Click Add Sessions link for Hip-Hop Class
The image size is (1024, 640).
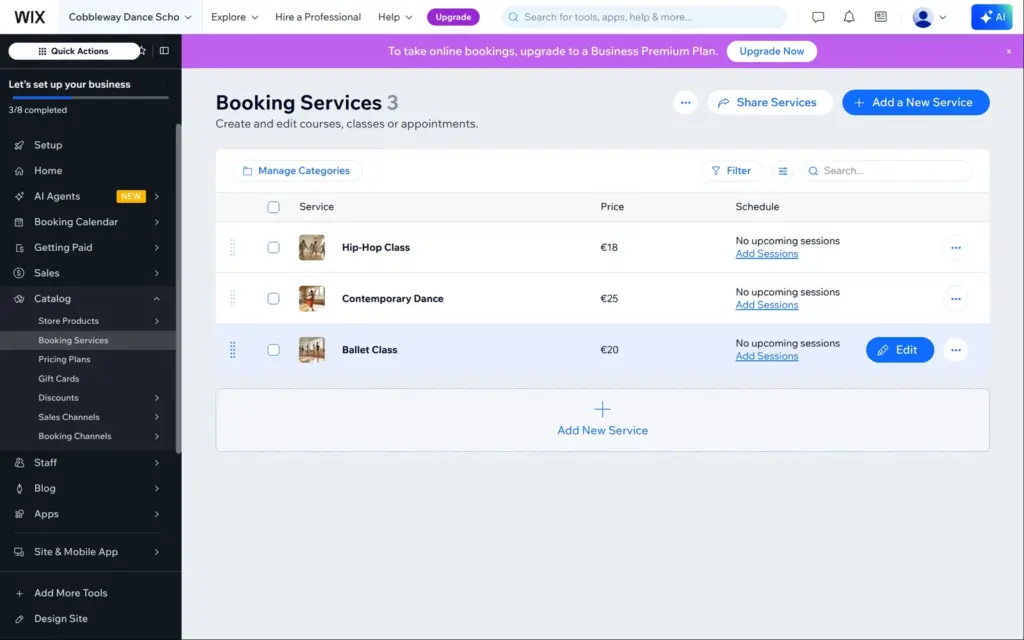(x=767, y=254)
